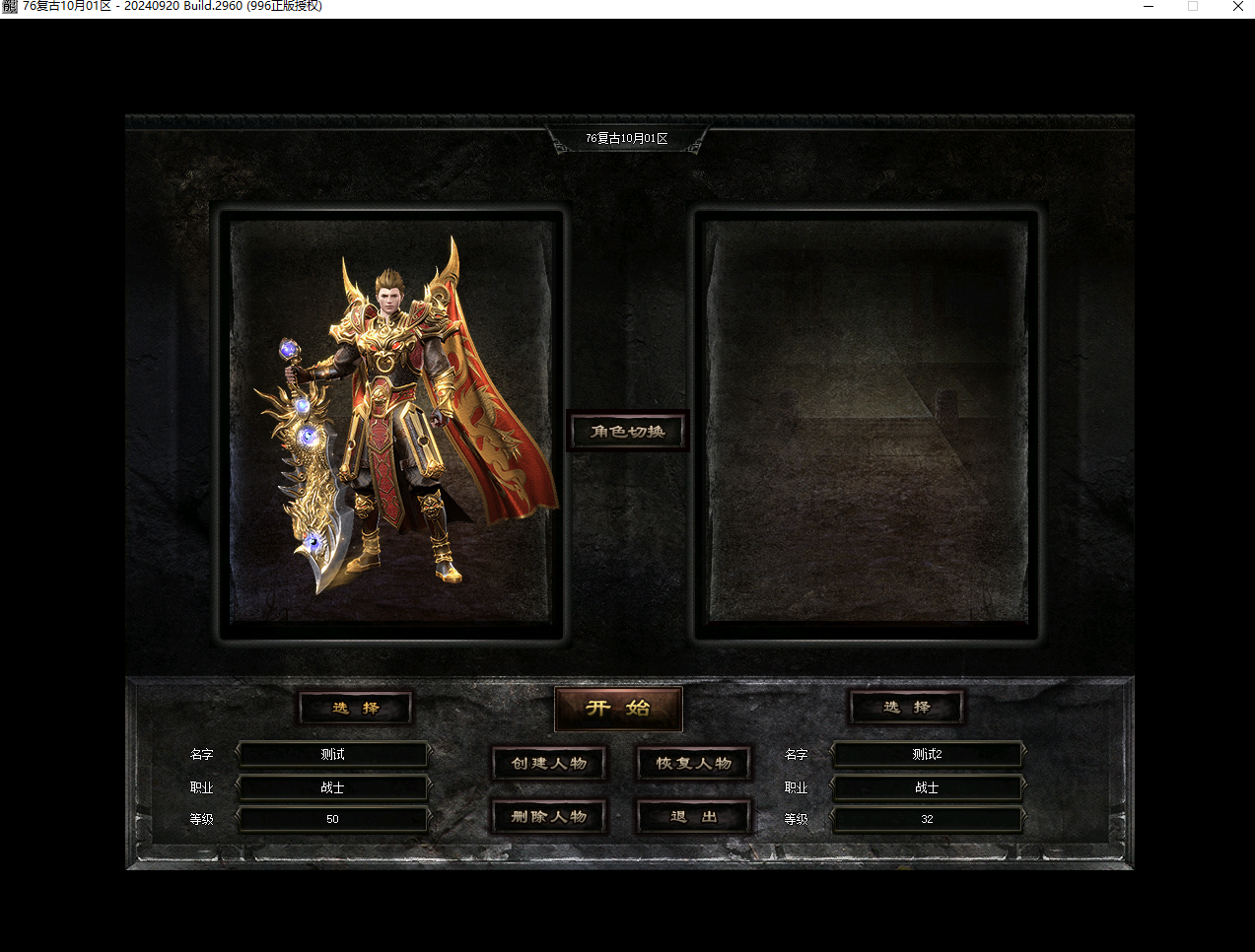Click the right level field showing 32

click(927, 820)
